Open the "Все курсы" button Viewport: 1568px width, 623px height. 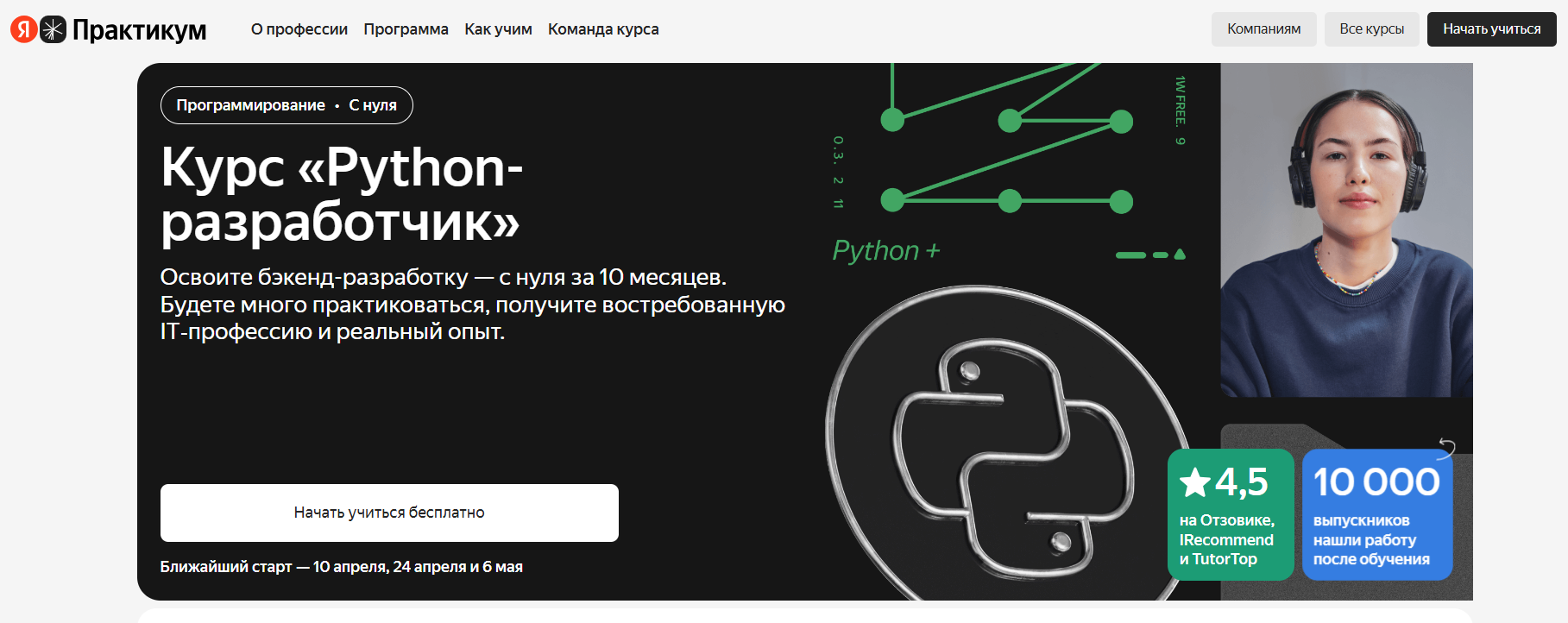pyautogui.click(x=1372, y=29)
